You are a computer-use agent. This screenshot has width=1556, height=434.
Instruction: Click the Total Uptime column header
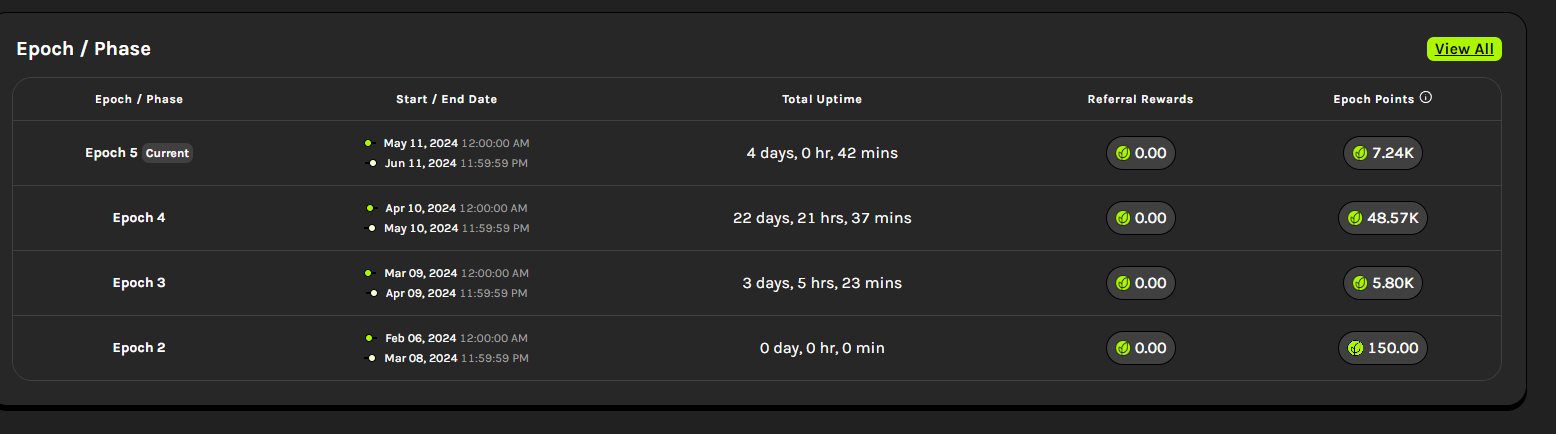click(822, 99)
